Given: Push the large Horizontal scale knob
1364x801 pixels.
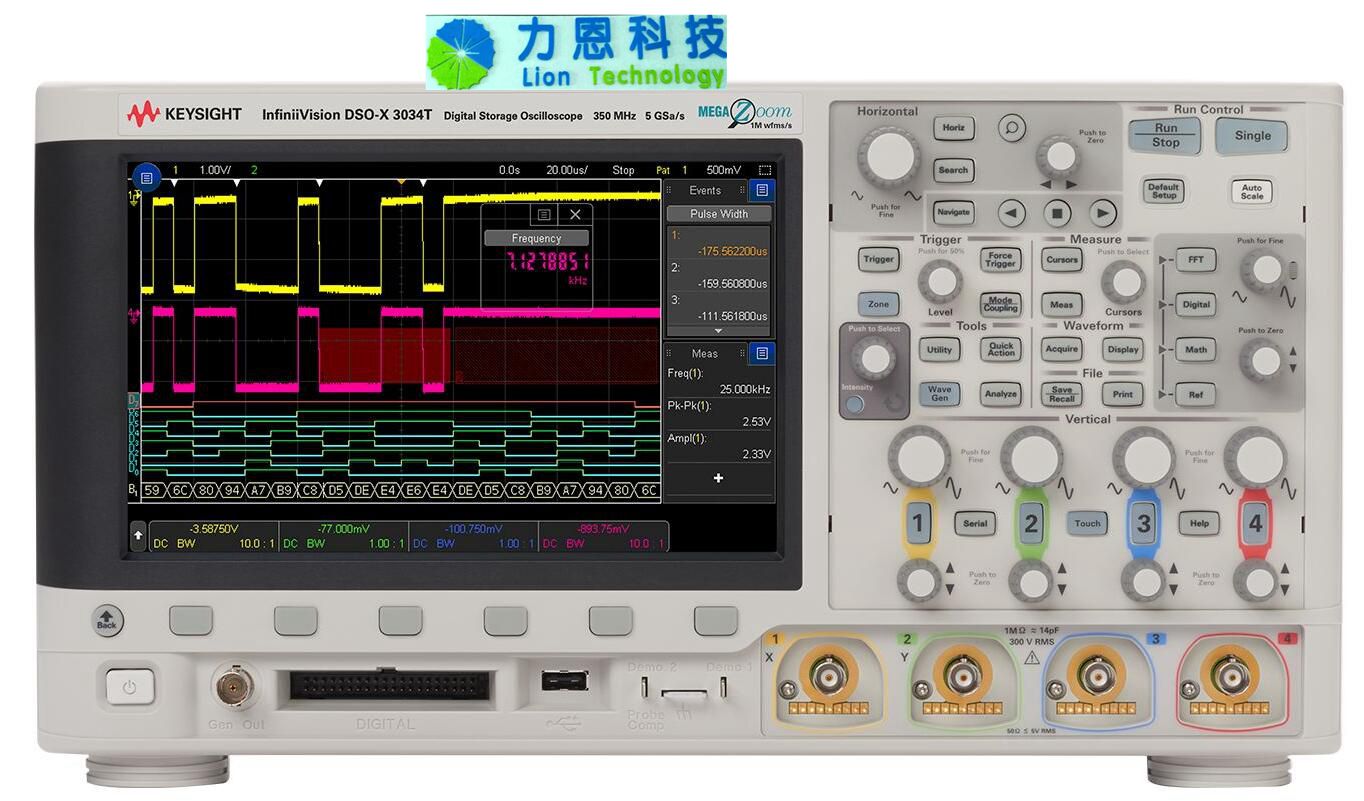Looking at the screenshot, I should (889, 157).
